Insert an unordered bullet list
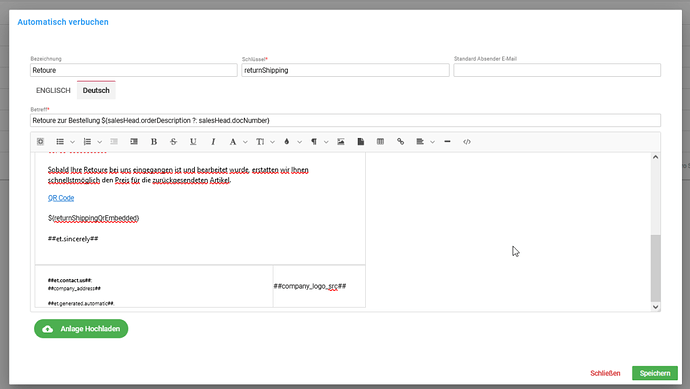690x389 pixels. 60,142
